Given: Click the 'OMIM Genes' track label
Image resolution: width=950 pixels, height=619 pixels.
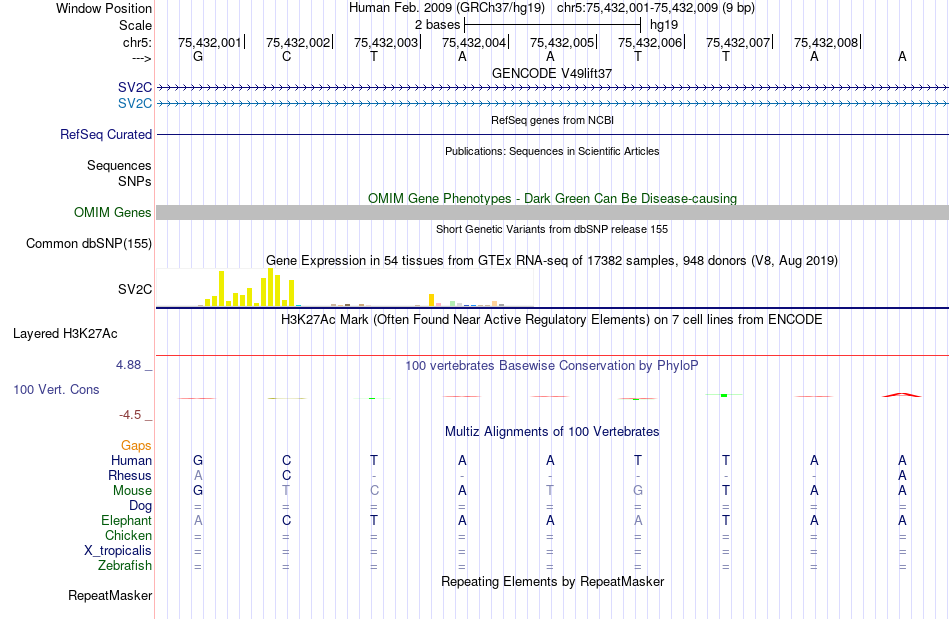Looking at the screenshot, I should [112, 213].
